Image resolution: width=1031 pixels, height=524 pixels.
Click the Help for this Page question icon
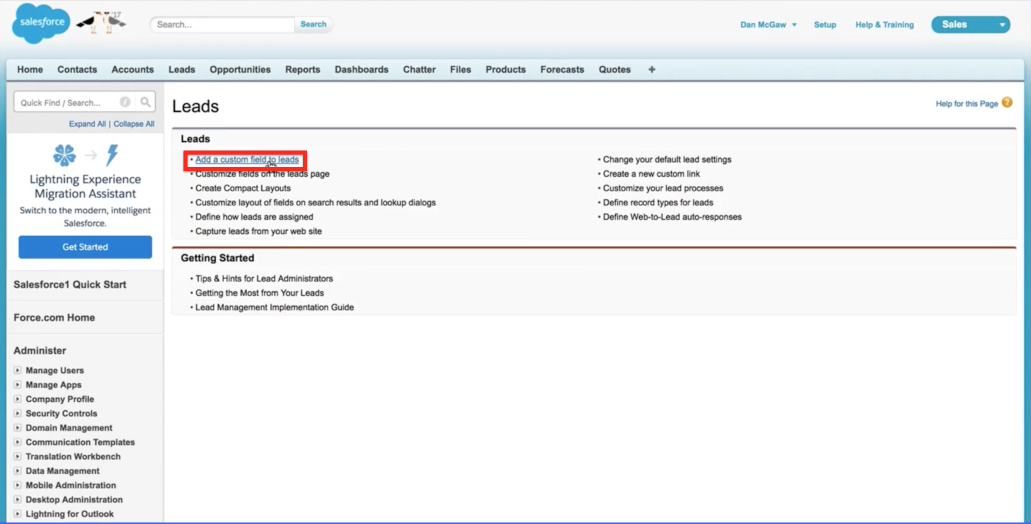pyautogui.click(x=1007, y=103)
